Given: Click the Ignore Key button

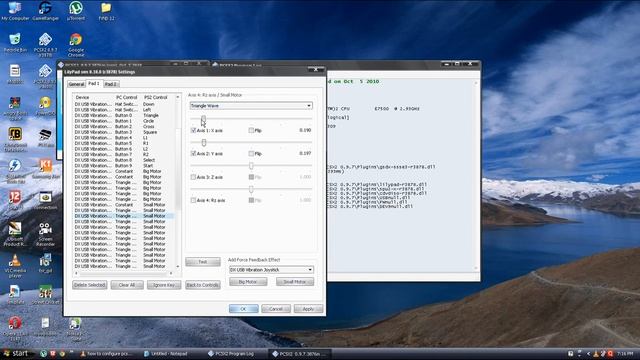Looking at the screenshot, I should (164, 285).
